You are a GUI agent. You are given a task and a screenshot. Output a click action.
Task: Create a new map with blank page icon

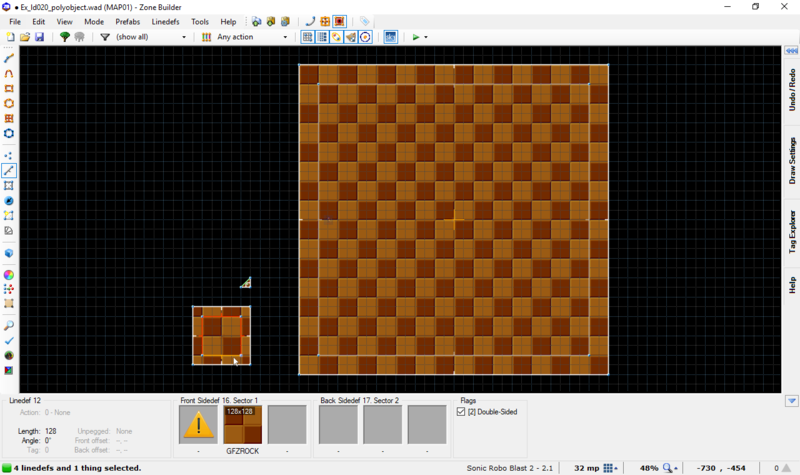coord(10,37)
